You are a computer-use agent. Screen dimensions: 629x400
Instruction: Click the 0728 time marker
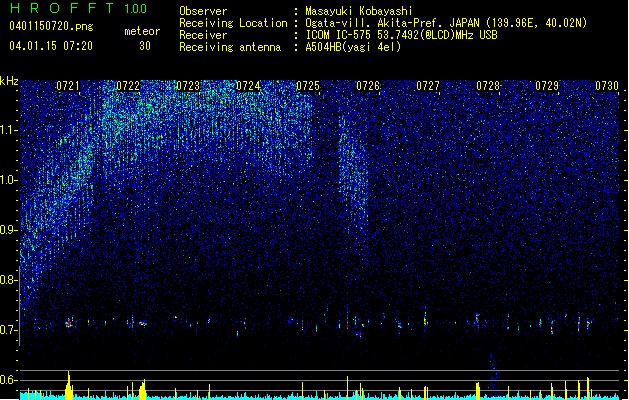(x=488, y=86)
